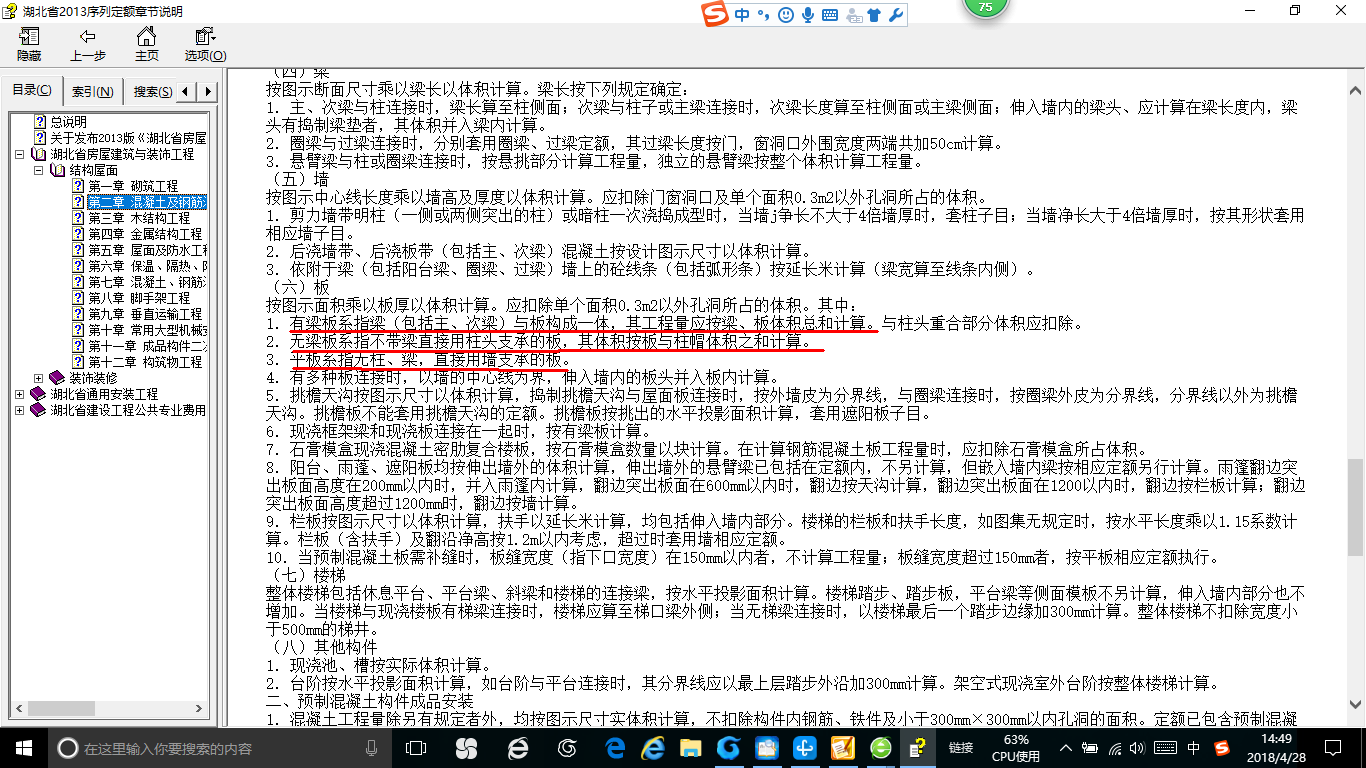The width and height of the screenshot is (1366, 768).
Task: Open the Sogou soft keyboard icon
Action: click(829, 15)
